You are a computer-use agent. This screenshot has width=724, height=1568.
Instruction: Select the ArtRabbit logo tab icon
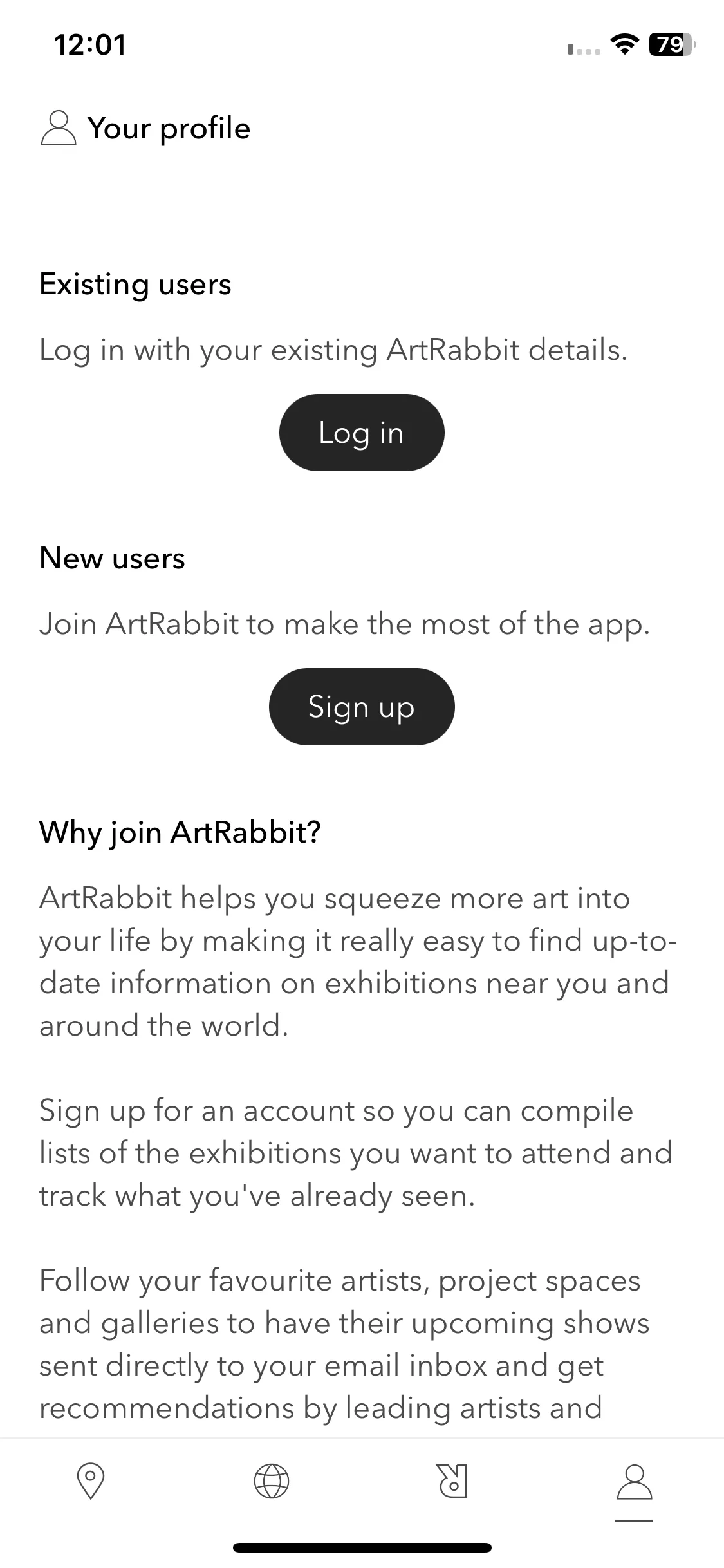pos(452,1481)
